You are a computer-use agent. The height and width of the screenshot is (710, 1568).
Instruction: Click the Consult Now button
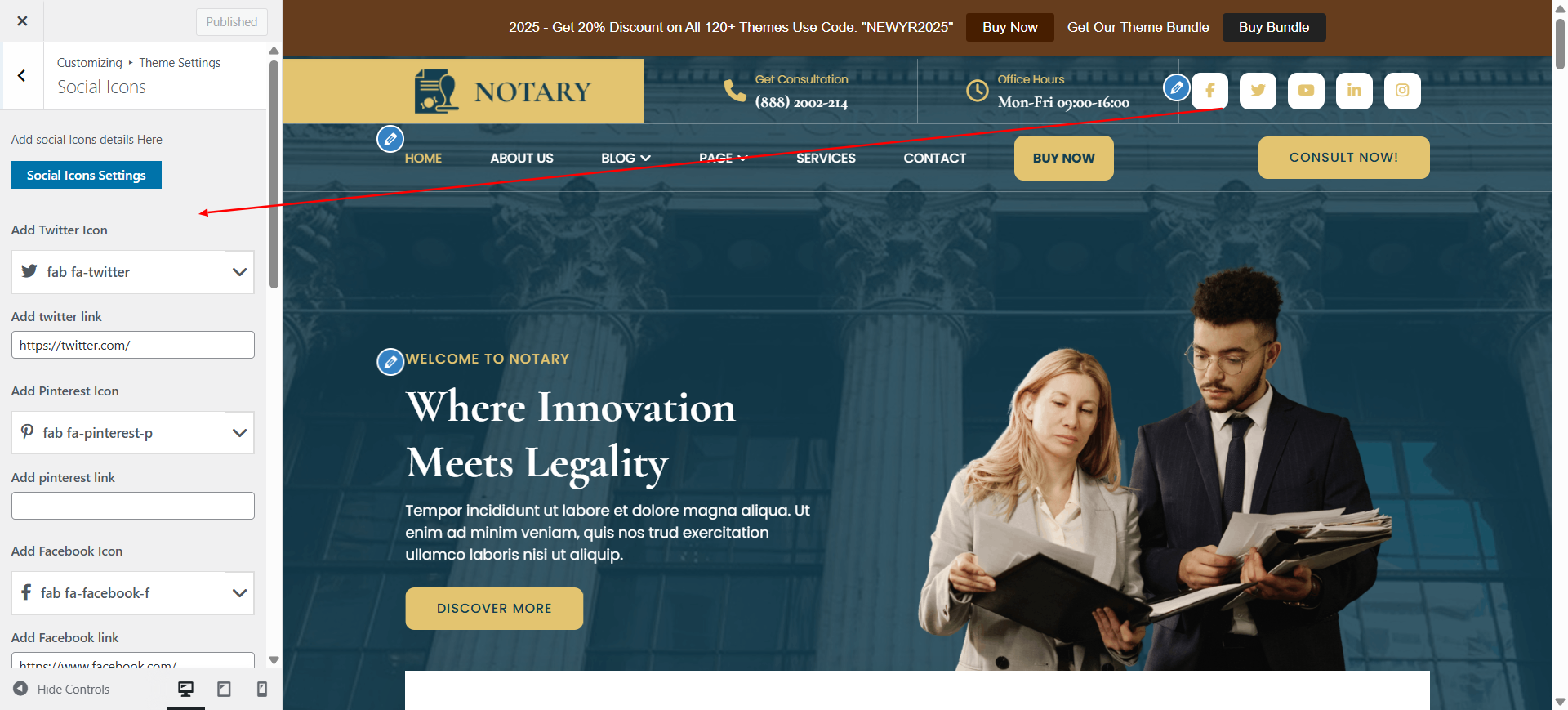click(x=1343, y=158)
